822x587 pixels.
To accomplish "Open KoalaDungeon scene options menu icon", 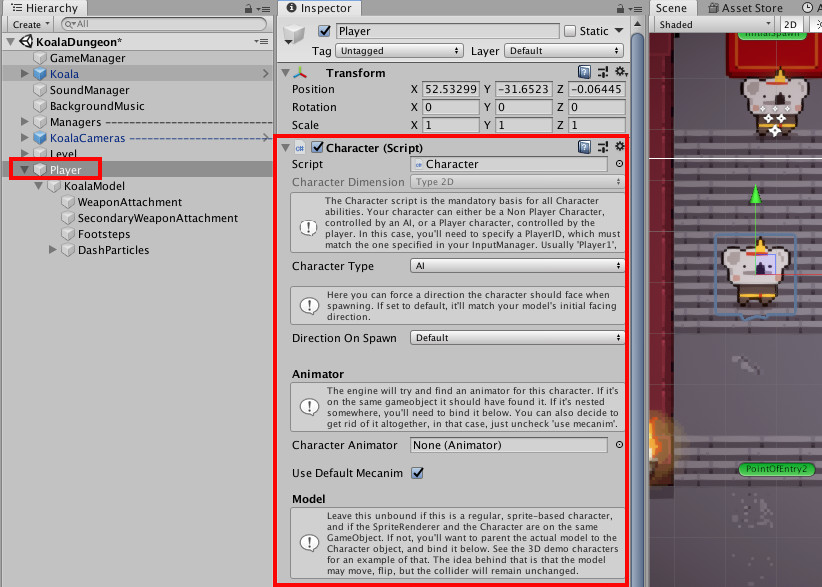I will coord(261,41).
